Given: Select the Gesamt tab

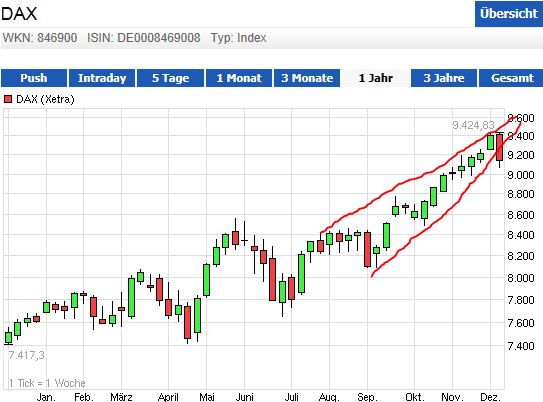Looking at the screenshot, I should tap(512, 78).
